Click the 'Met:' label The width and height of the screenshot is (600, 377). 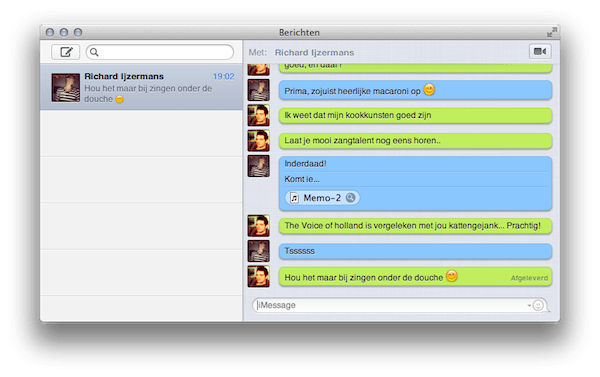[258, 52]
